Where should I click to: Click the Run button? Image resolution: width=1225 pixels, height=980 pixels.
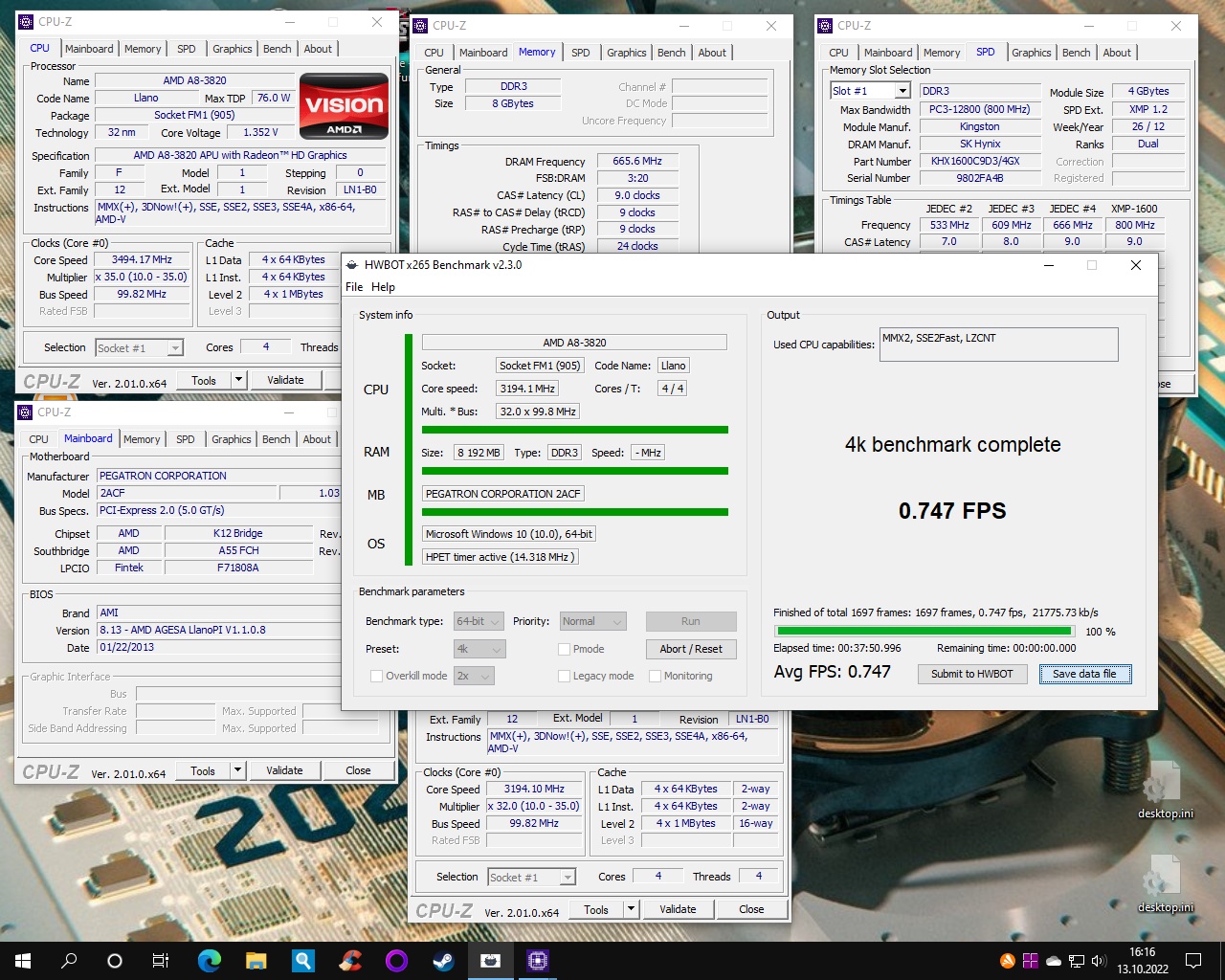pyautogui.click(x=691, y=621)
